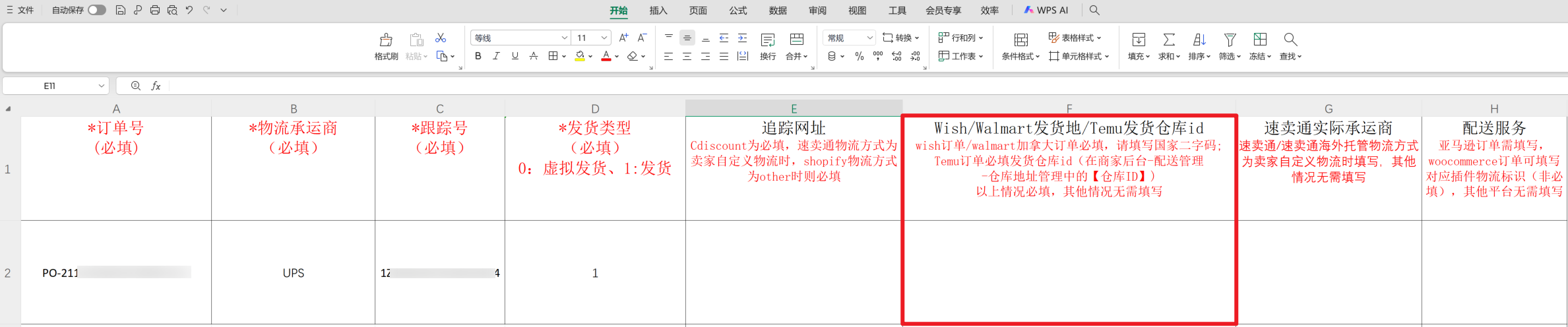Screen dimensions: 1568x327
Task: Open 表格样式 table style dropdown
Action: point(1075,38)
